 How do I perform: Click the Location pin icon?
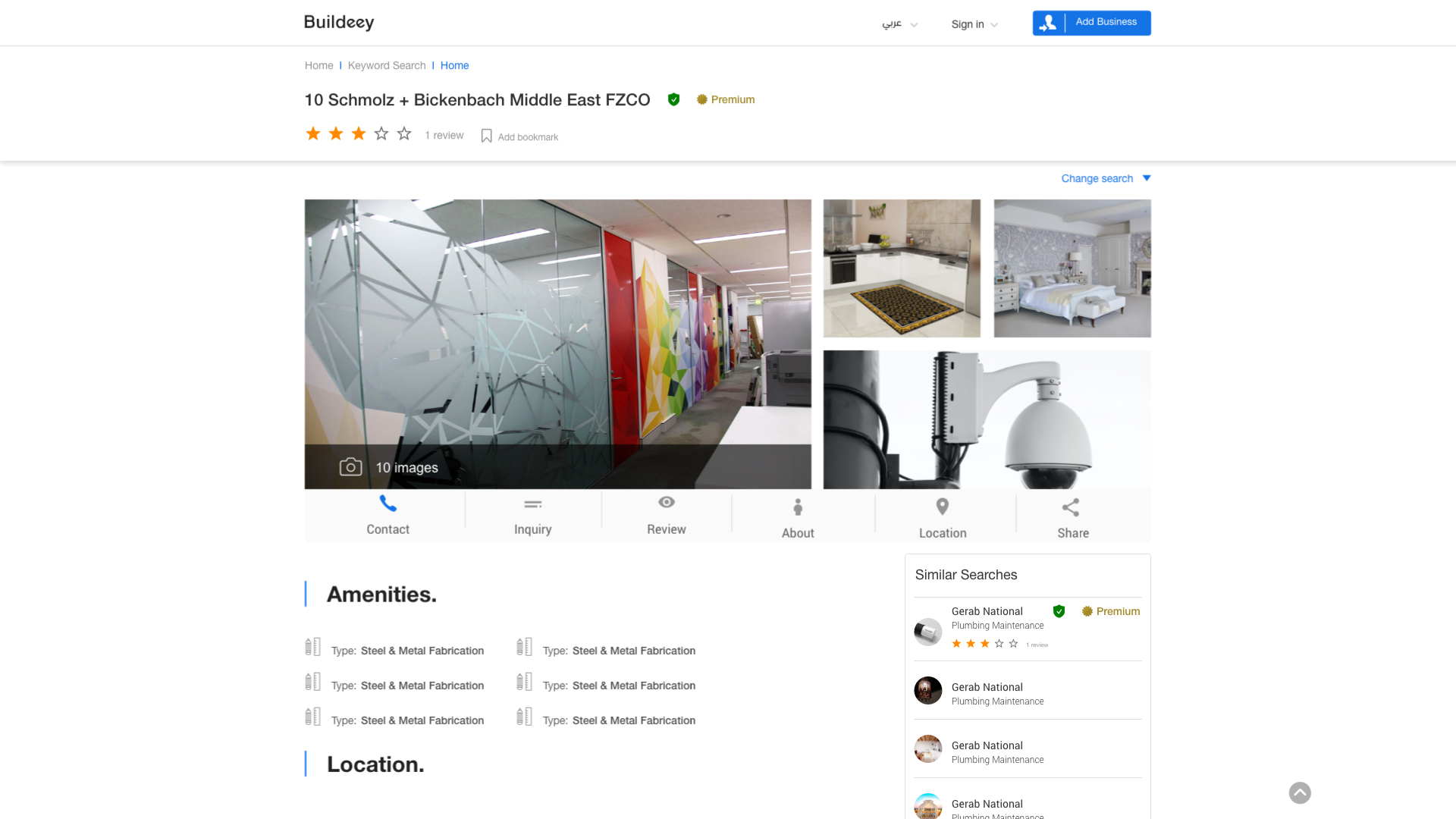tap(943, 507)
